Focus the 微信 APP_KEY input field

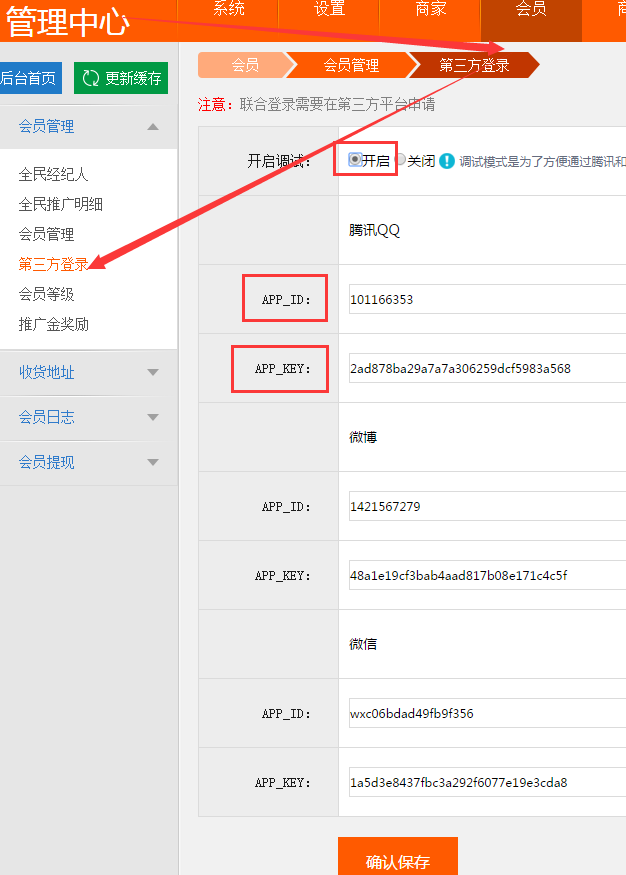[488, 782]
